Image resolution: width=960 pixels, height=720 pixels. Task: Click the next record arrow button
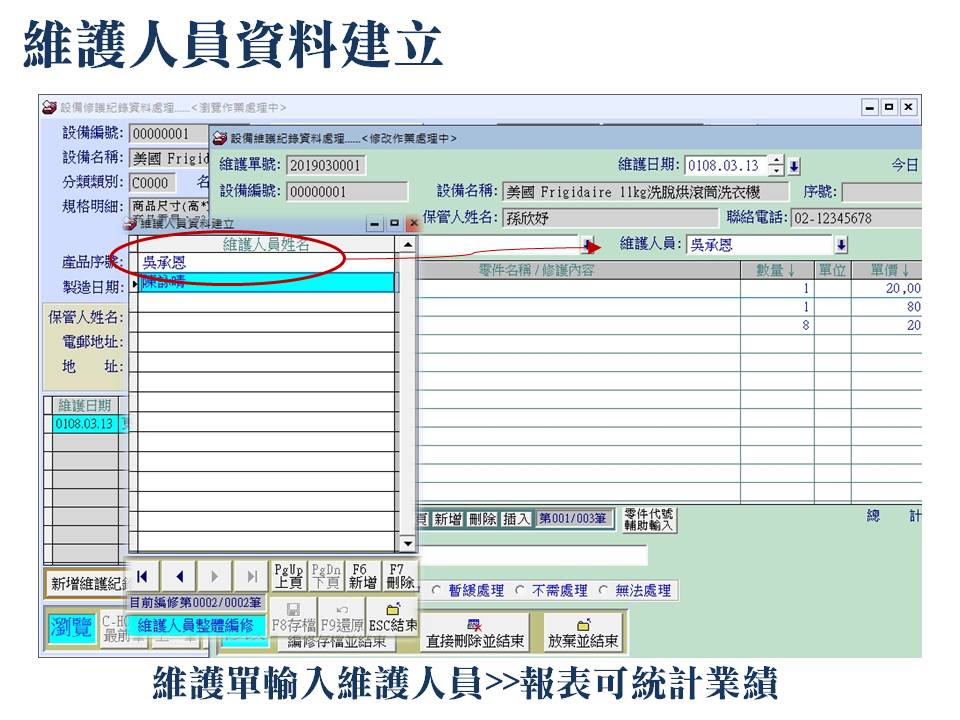tap(215, 576)
